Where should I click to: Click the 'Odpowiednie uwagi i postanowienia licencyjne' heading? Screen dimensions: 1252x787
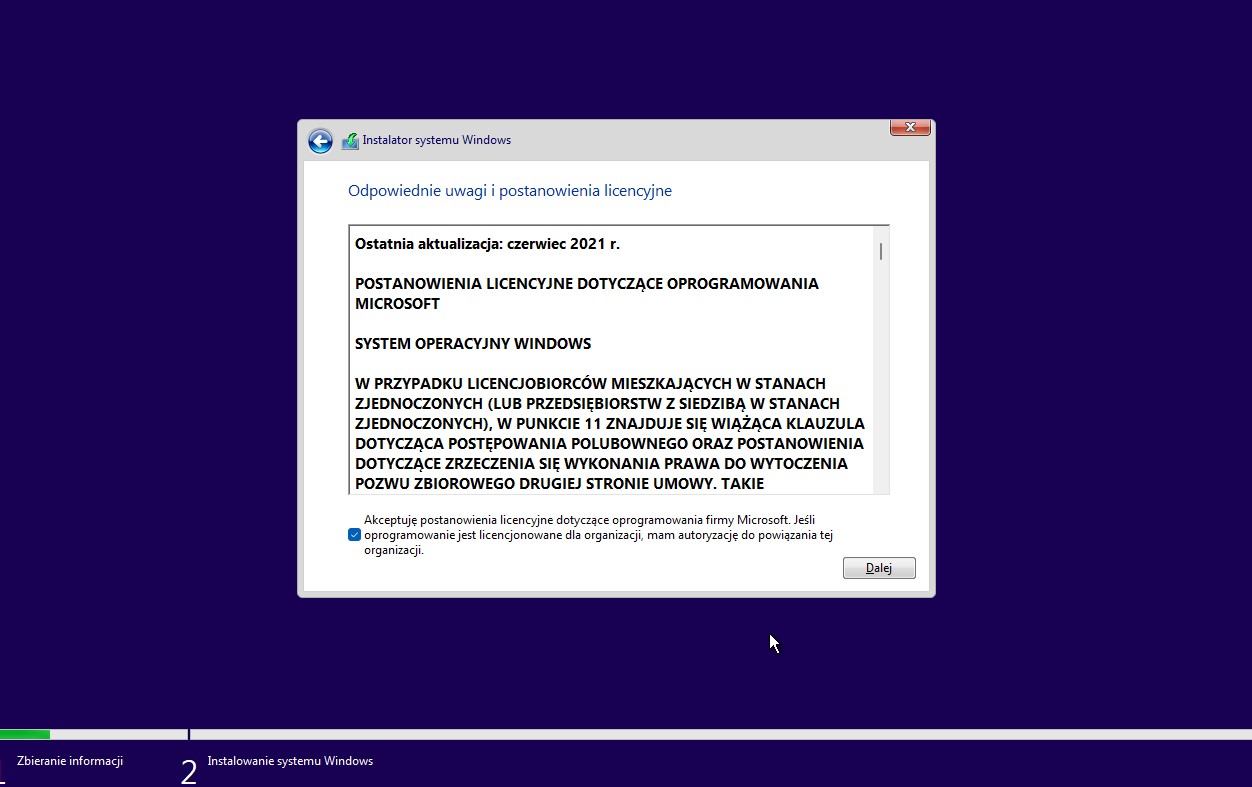pyautogui.click(x=509, y=191)
